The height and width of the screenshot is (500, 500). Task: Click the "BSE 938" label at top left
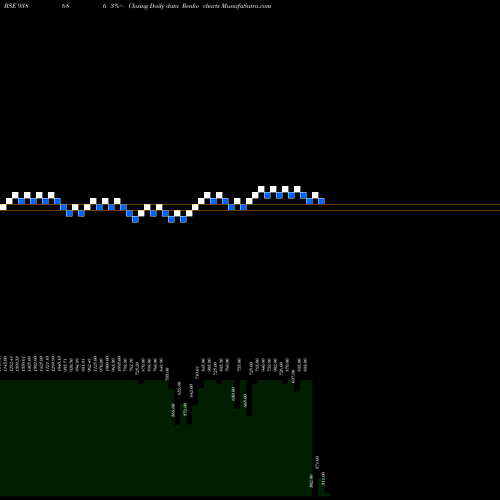pos(16,6)
